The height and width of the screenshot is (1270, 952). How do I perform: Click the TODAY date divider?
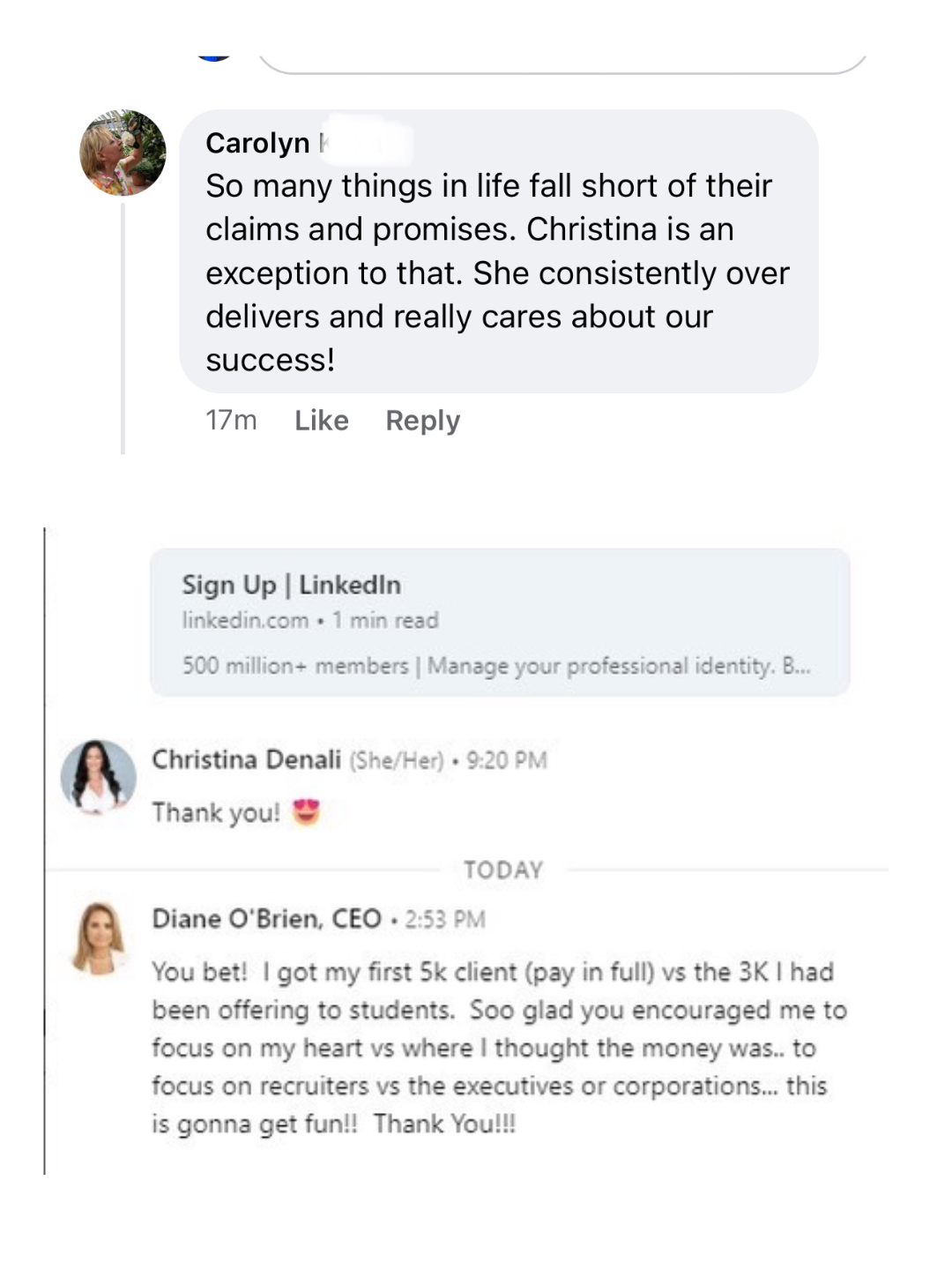pyautogui.click(x=503, y=870)
